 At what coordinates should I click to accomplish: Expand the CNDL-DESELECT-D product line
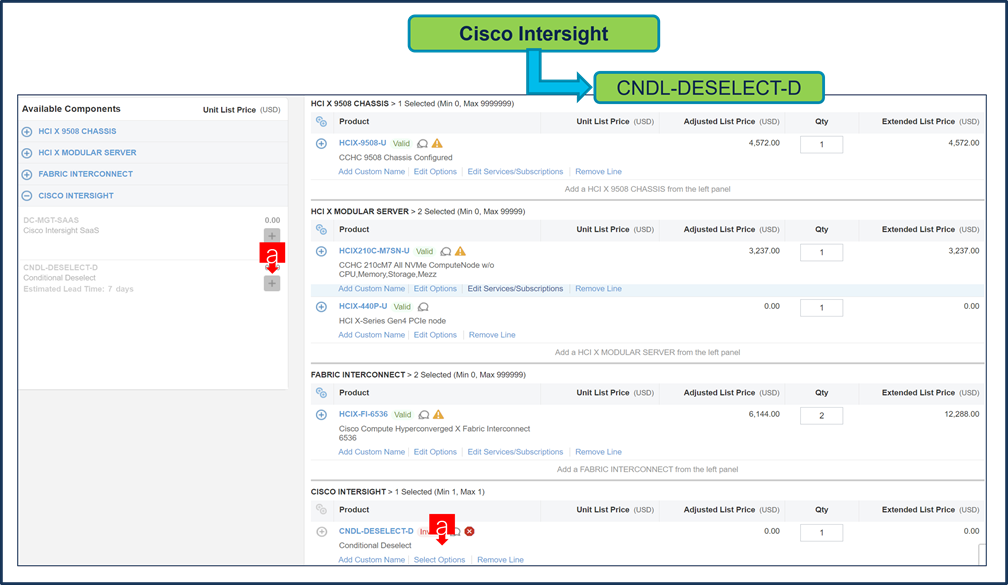click(x=321, y=532)
